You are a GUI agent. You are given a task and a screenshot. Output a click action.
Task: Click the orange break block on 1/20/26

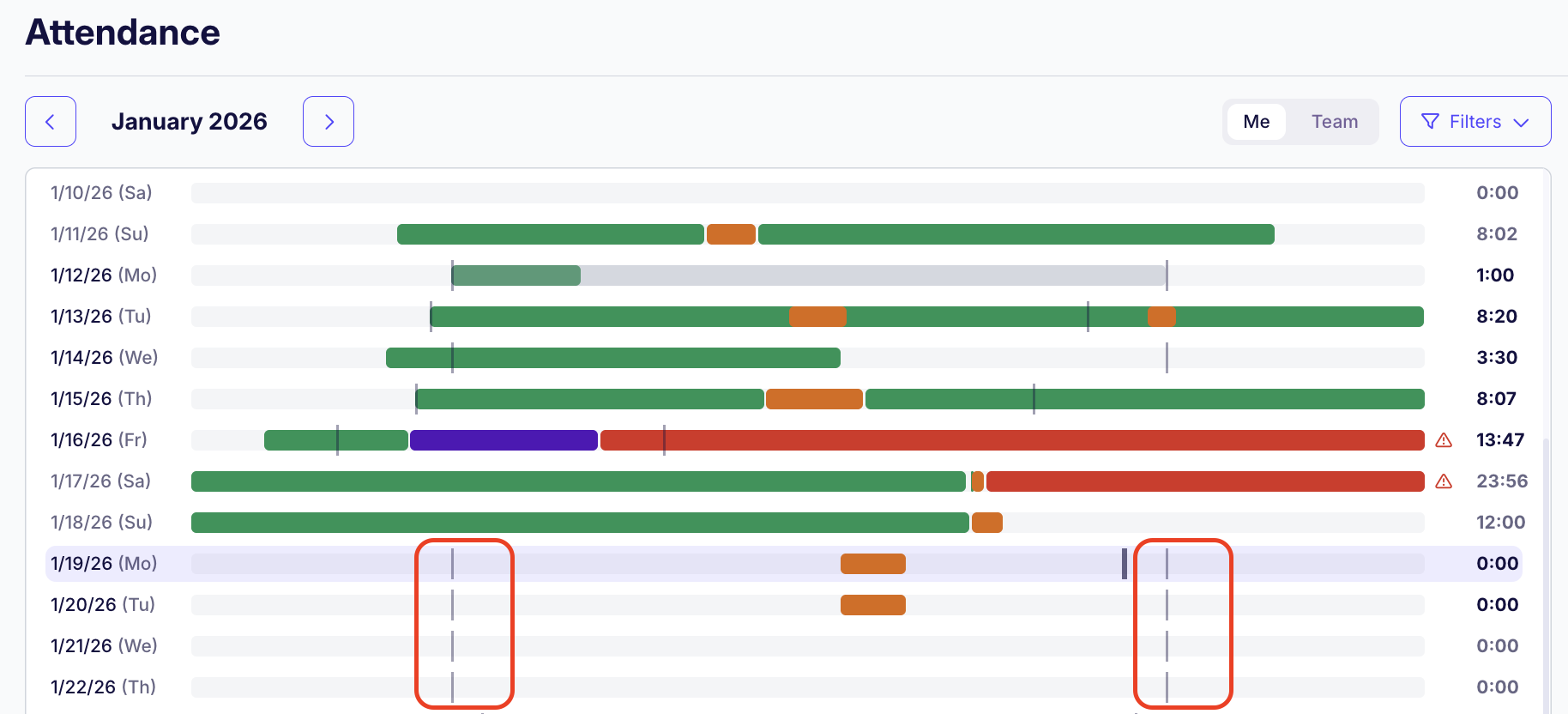pyautogui.click(x=872, y=605)
